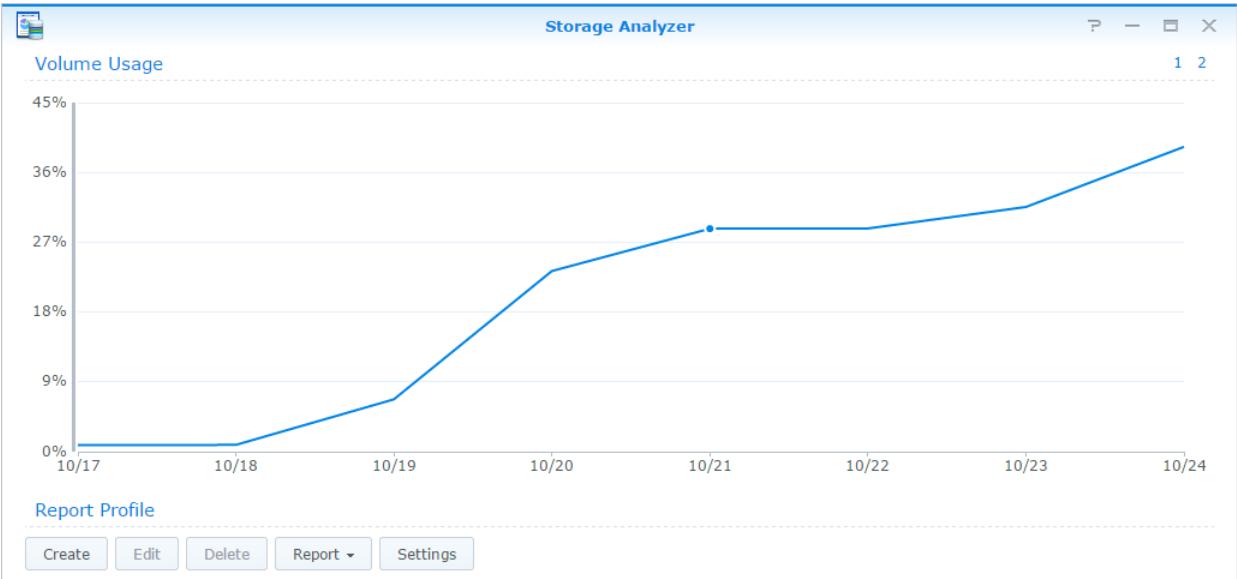Image resolution: width=1237 pixels, height=579 pixels.
Task: Click the 0% y-axis label
Action: pyautogui.click(x=57, y=451)
